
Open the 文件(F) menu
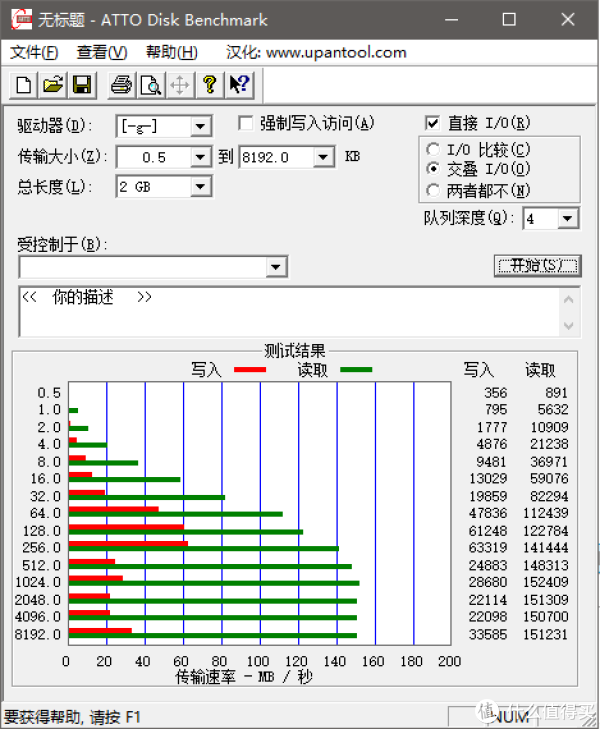tap(34, 53)
